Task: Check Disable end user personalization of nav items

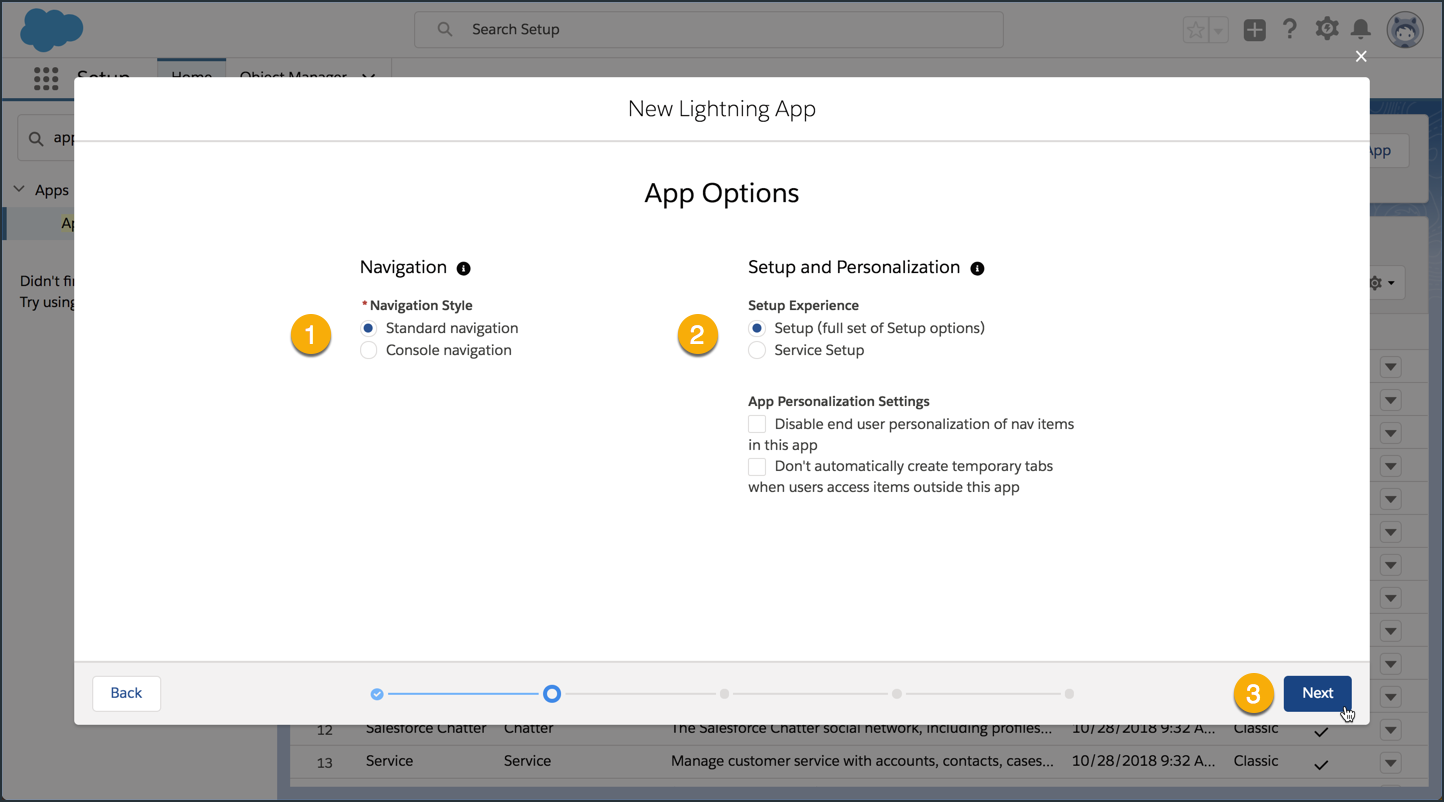Action: 757,424
